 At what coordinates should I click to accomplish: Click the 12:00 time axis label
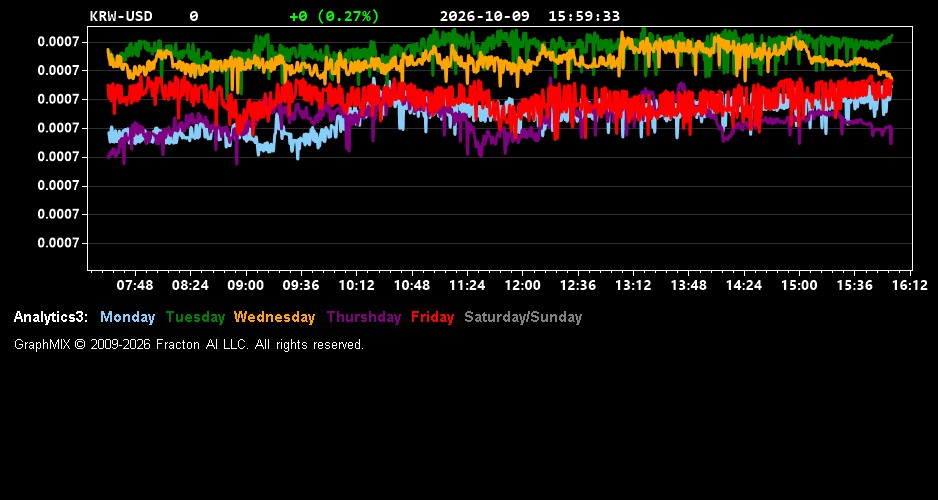pyautogui.click(x=522, y=286)
